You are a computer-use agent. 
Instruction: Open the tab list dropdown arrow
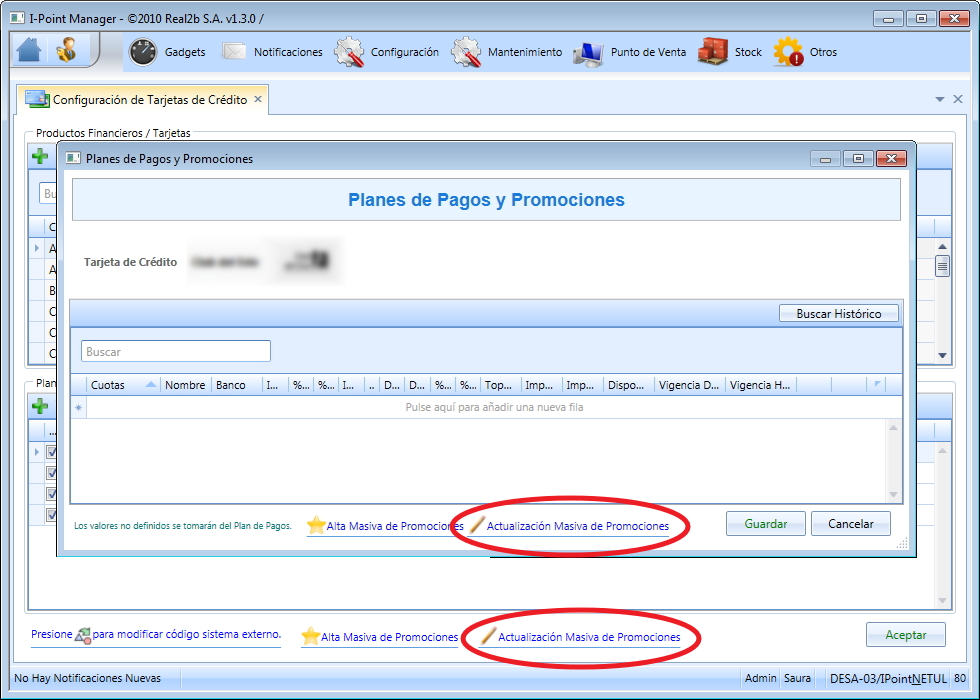click(939, 99)
